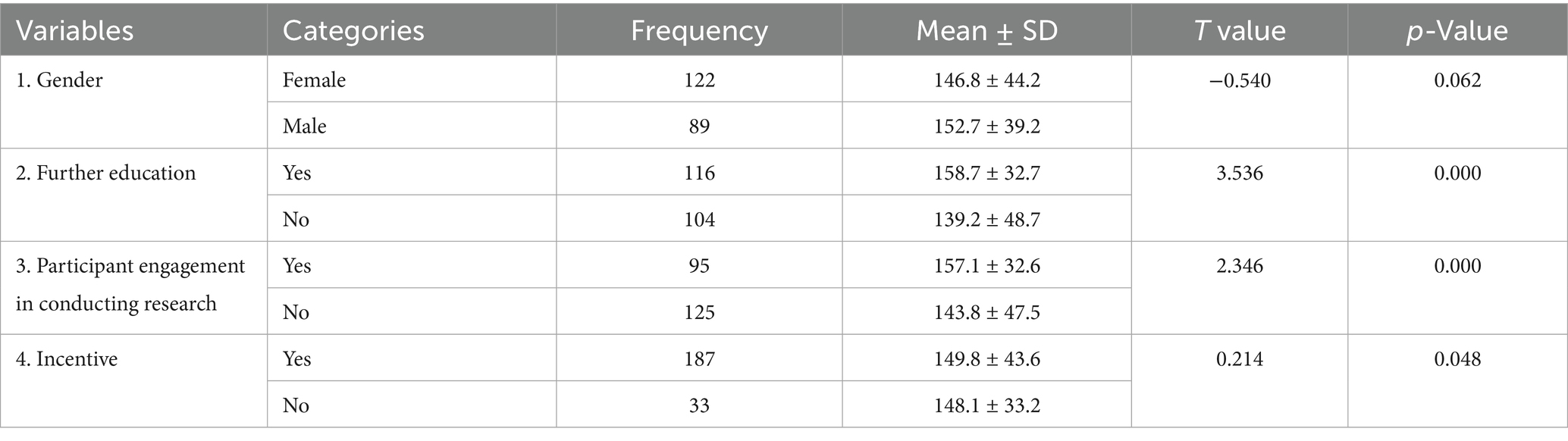Select the mean value 143.8 ± 47.5
The height and width of the screenshot is (441, 1568).
986,312
